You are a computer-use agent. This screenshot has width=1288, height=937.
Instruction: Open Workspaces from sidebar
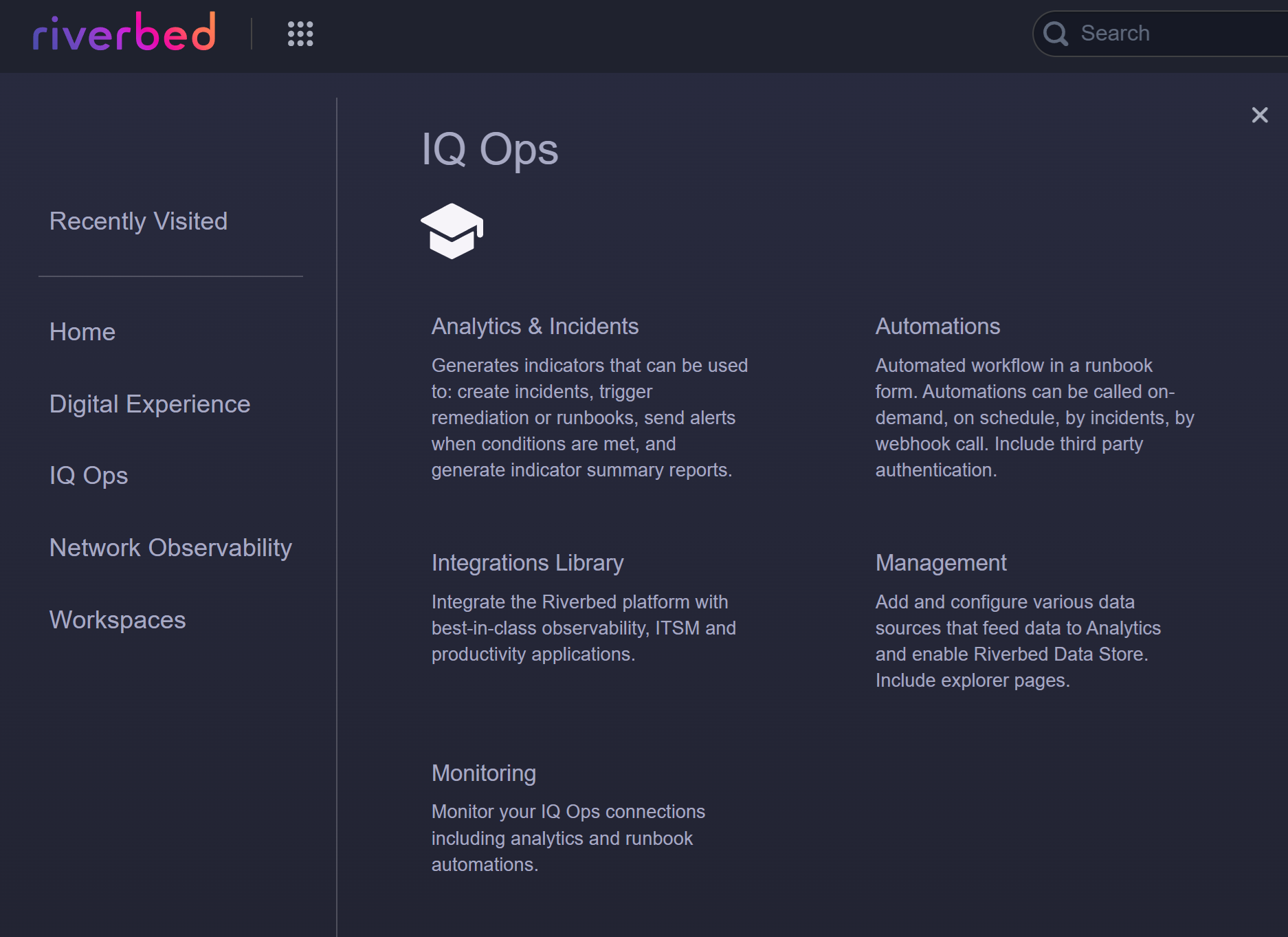click(118, 620)
